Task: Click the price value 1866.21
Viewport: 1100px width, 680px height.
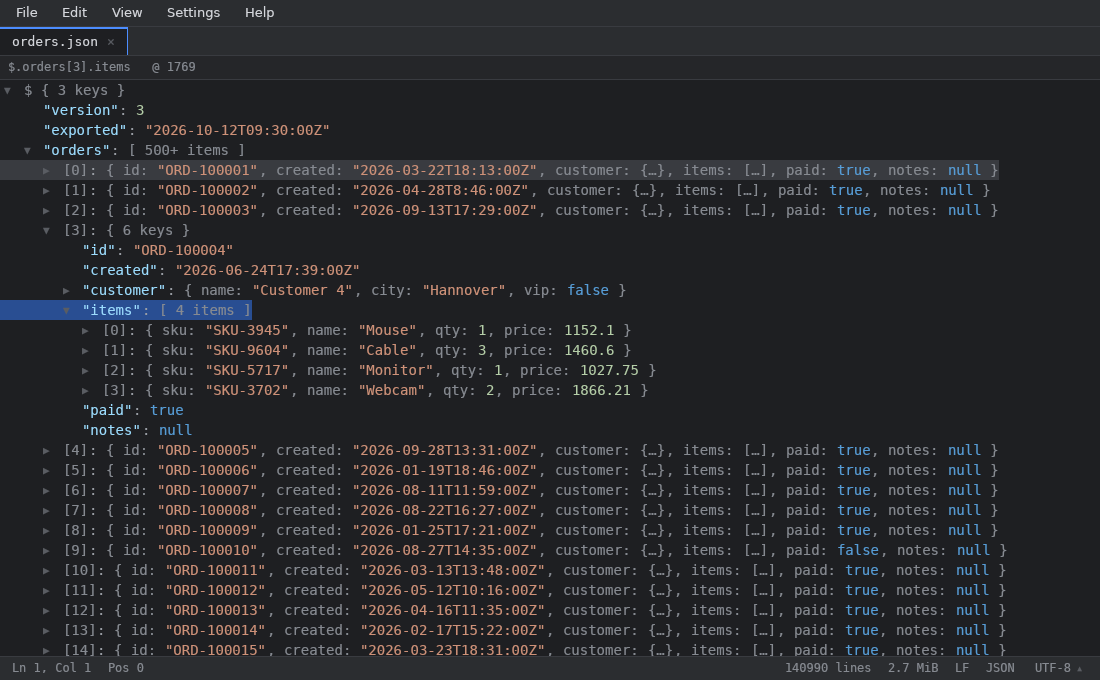Action: (601, 390)
